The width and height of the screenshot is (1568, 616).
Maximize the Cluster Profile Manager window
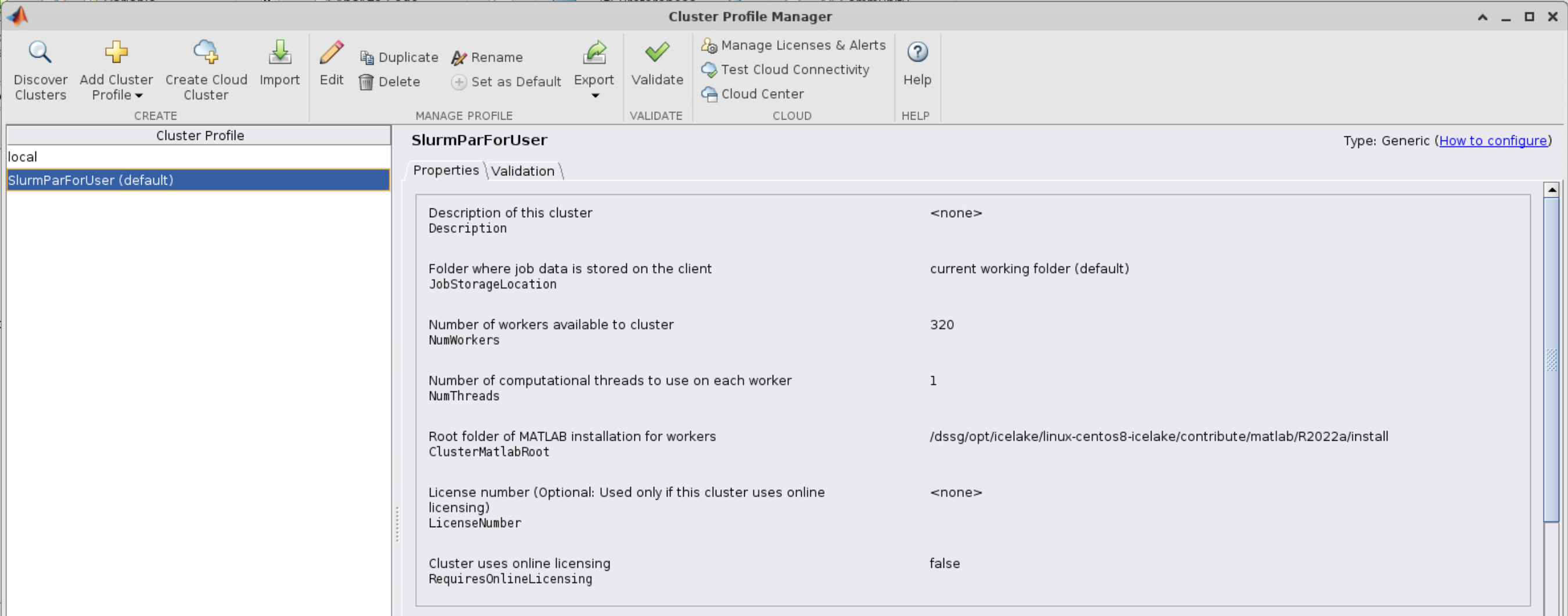point(1529,17)
